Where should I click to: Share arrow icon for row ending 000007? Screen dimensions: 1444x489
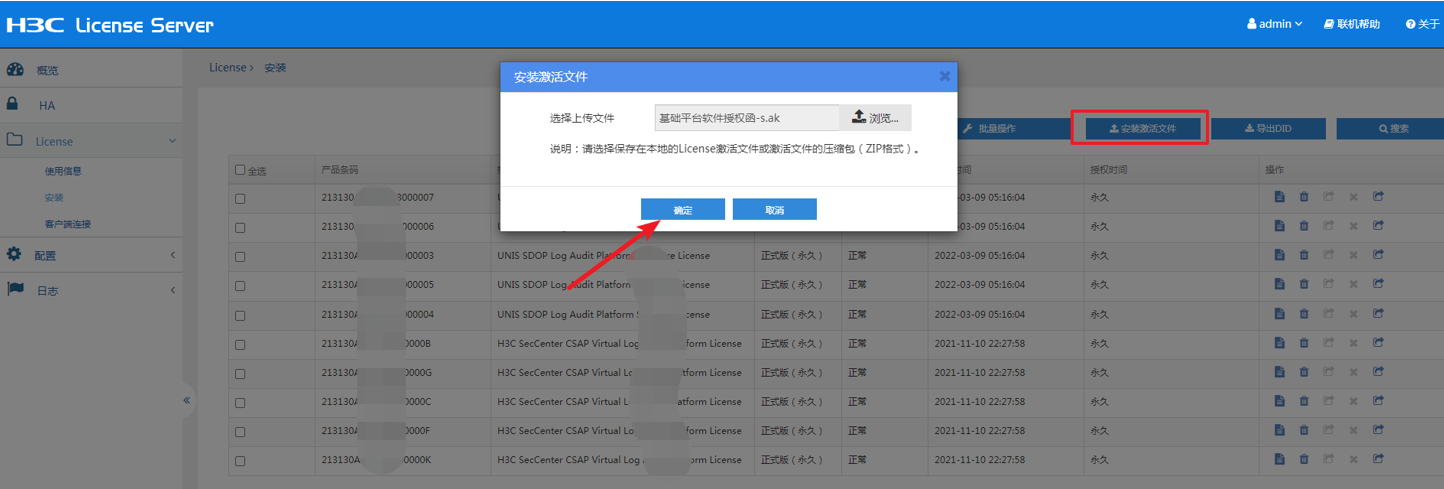pyautogui.click(x=1378, y=197)
